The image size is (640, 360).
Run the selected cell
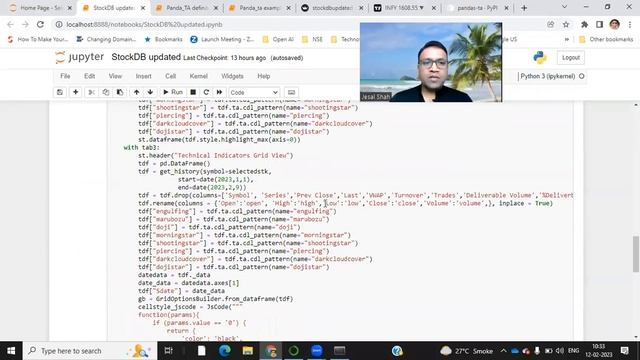pos(173,92)
